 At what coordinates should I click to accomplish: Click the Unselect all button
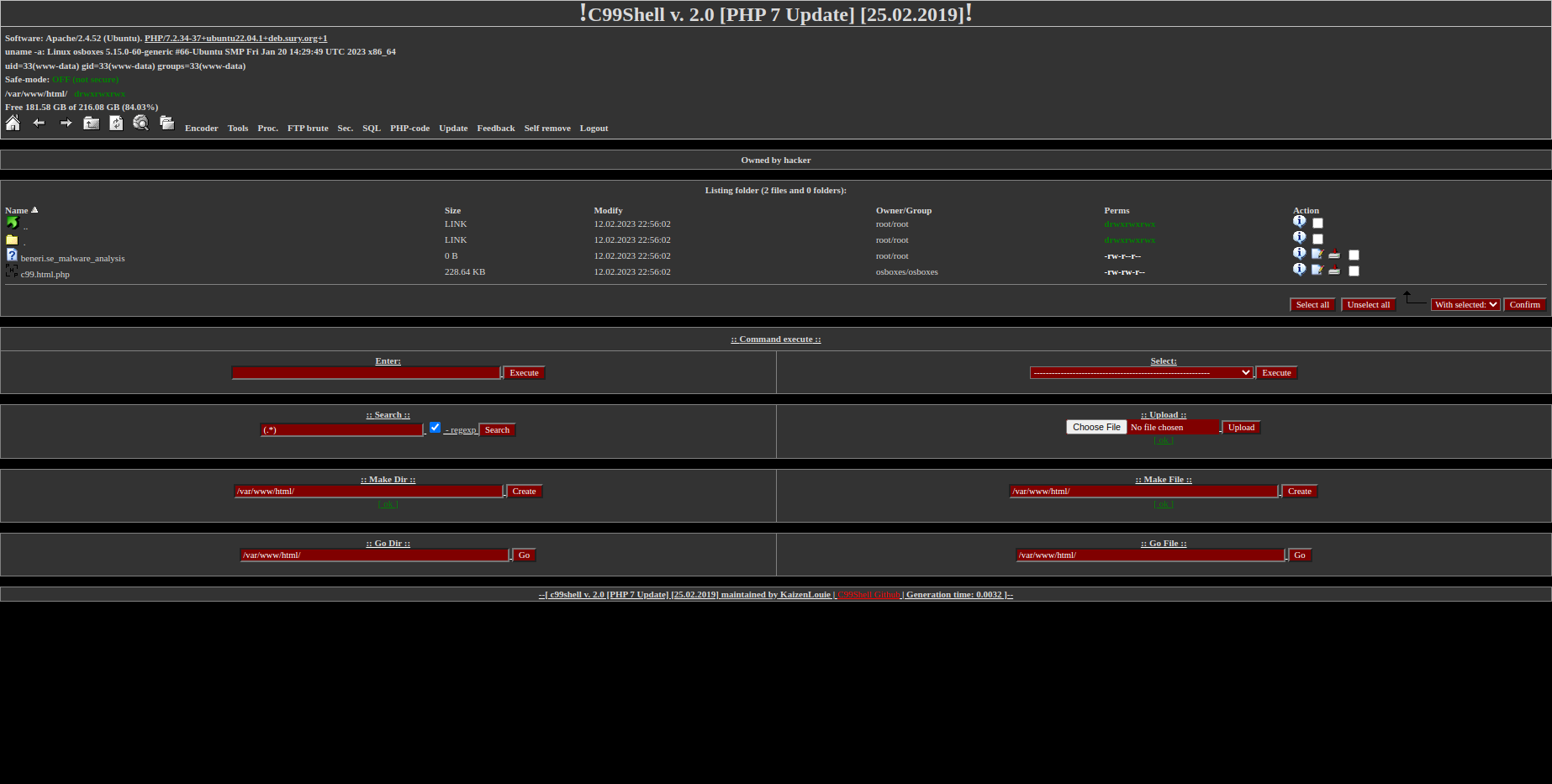(1369, 305)
